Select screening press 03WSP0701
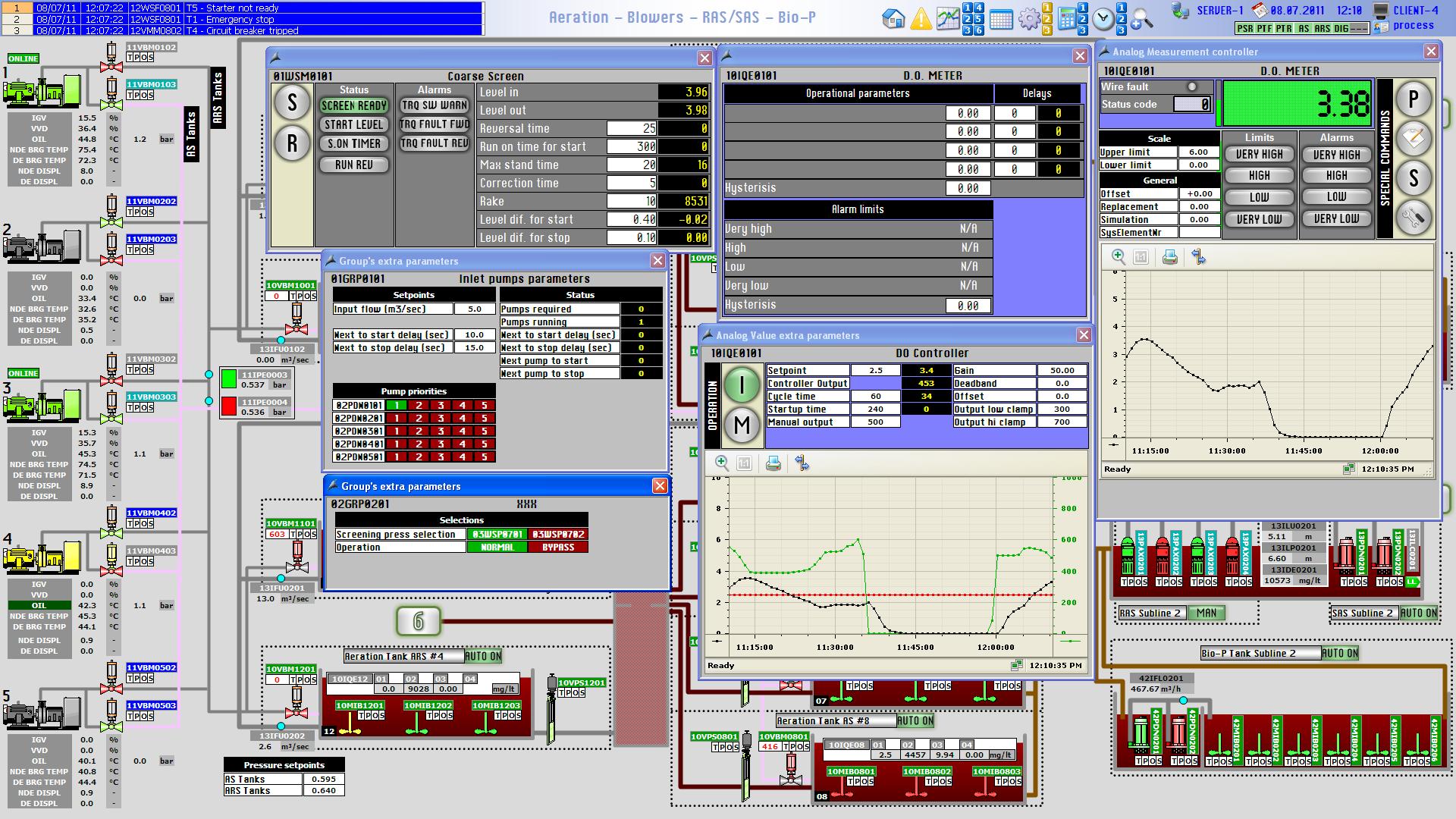 coord(497,534)
